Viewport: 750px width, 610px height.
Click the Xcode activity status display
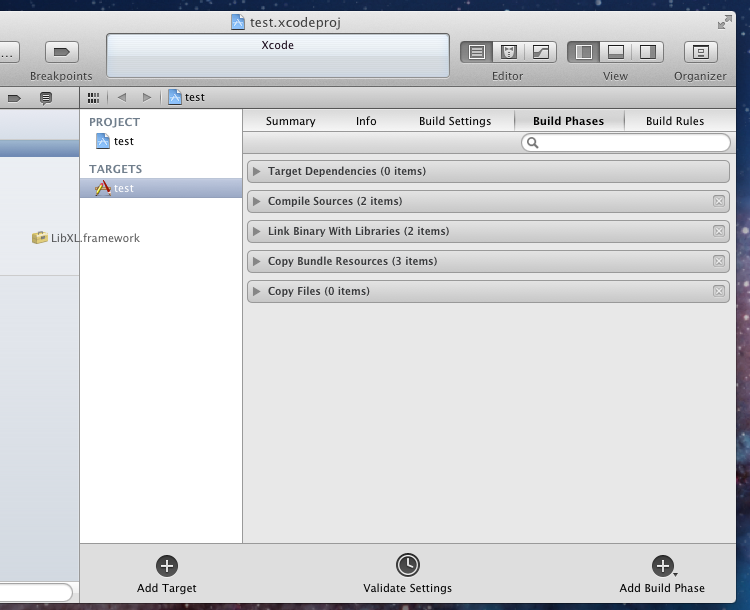point(277,55)
